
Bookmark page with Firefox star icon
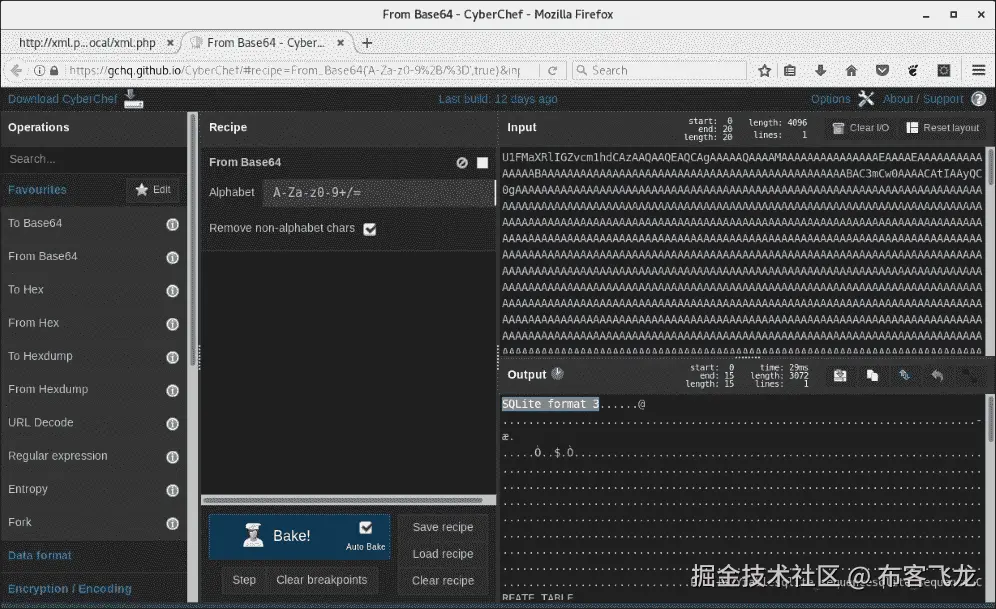[764, 70]
